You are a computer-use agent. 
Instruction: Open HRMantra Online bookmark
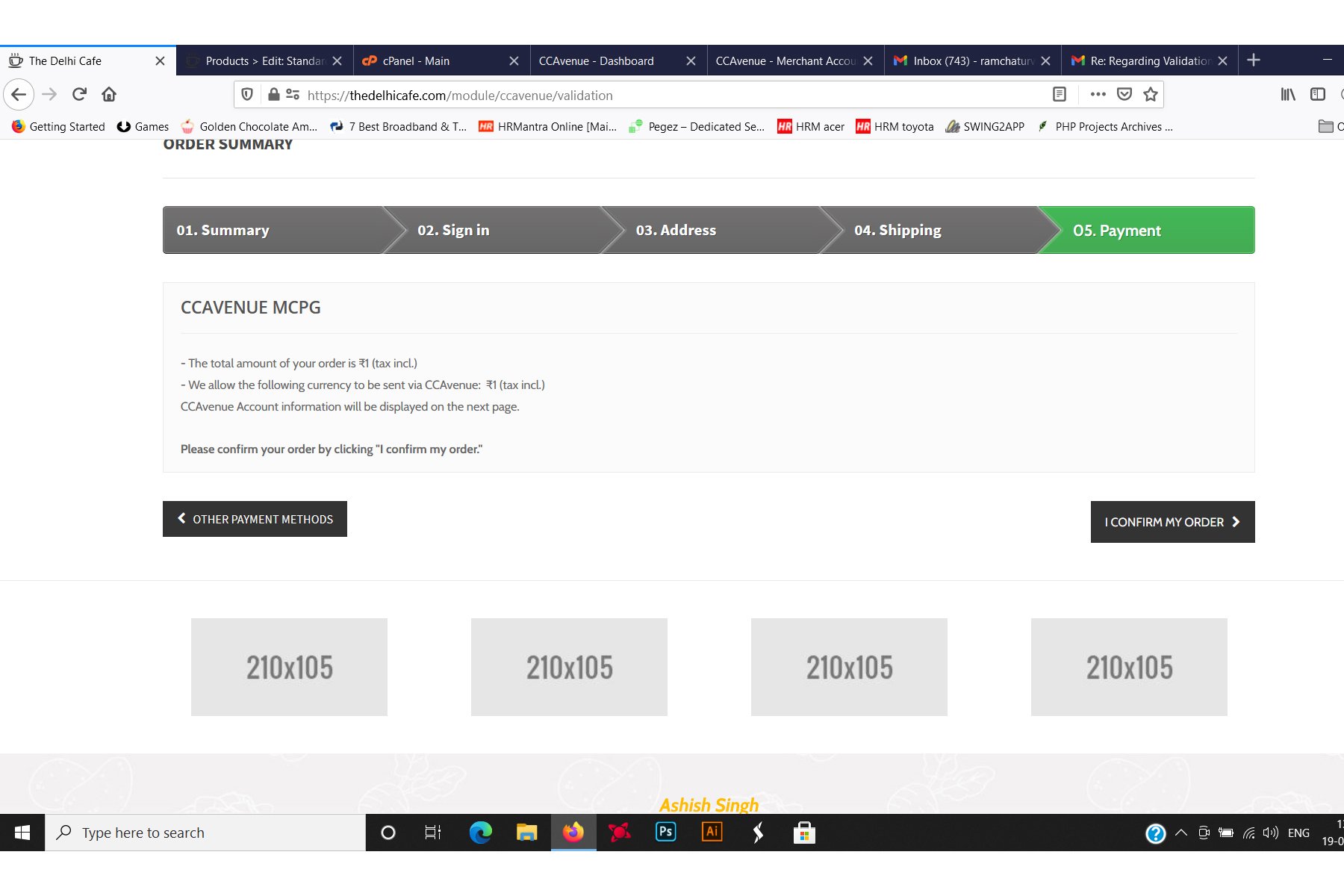click(x=548, y=126)
